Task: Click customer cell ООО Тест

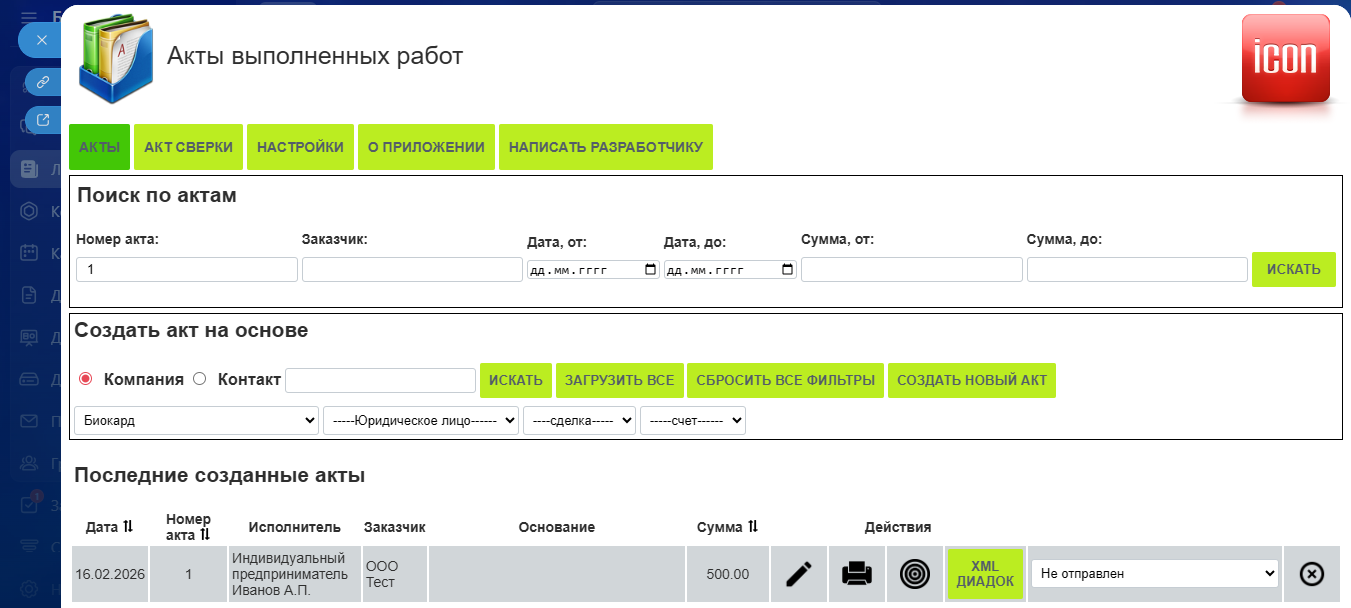Action: tap(394, 574)
